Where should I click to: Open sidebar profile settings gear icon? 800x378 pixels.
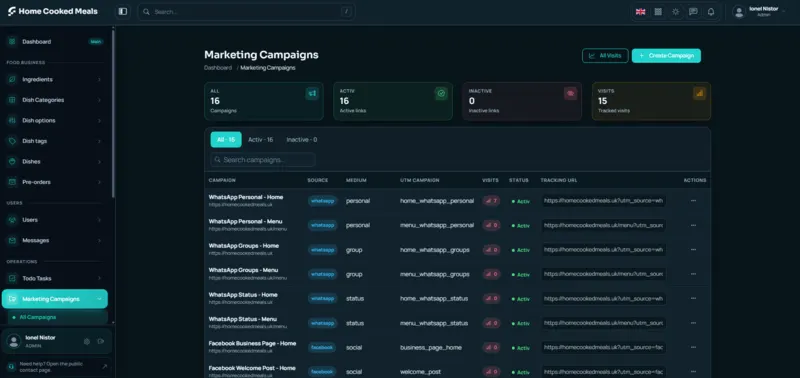tap(87, 341)
